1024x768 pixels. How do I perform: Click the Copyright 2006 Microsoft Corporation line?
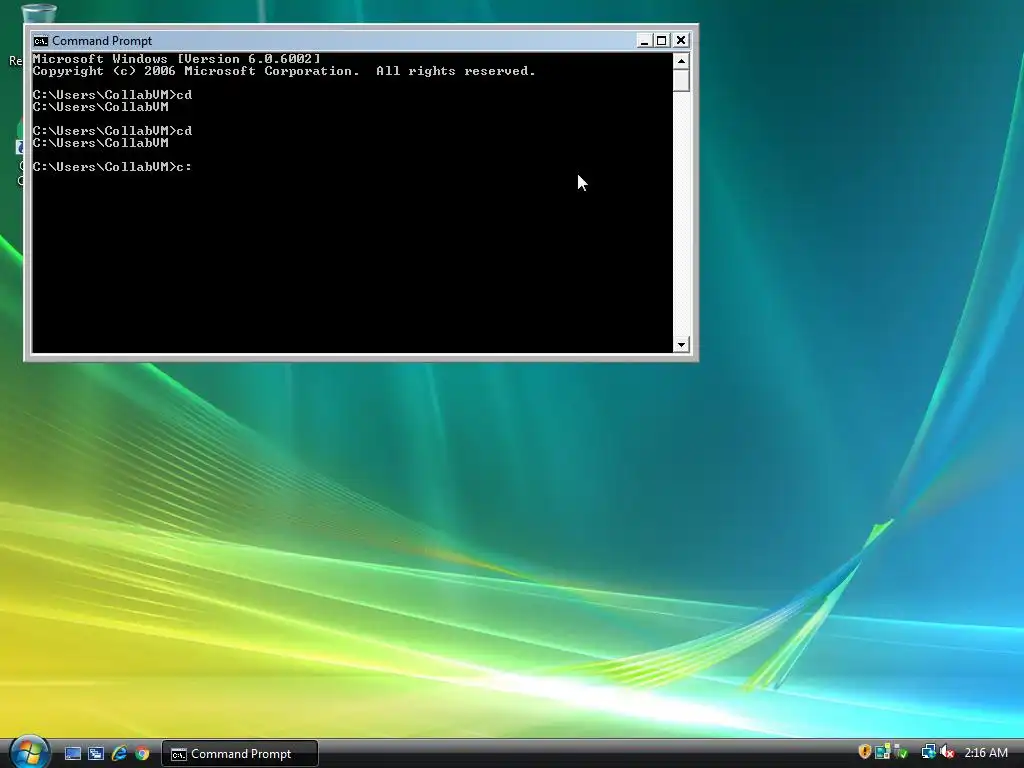(x=284, y=71)
